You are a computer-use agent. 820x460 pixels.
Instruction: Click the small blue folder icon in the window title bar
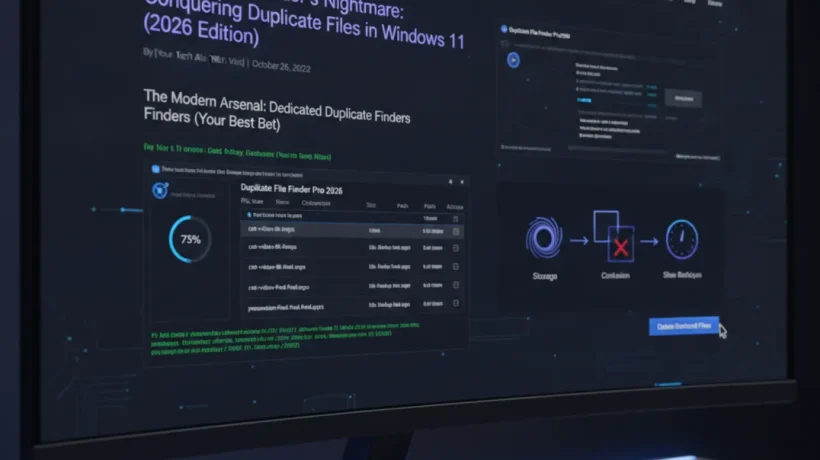click(x=155, y=169)
